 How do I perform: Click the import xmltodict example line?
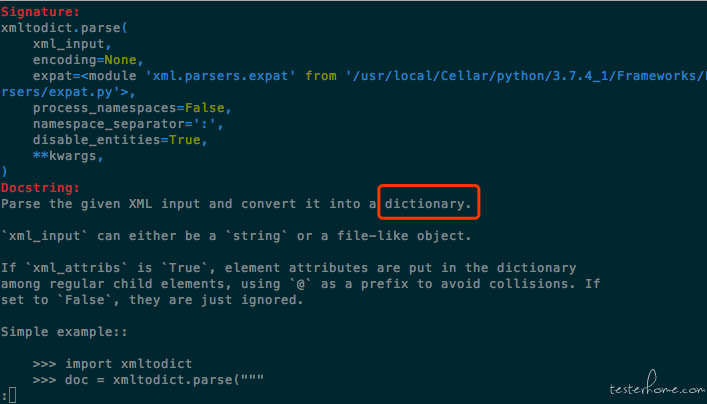coord(112,364)
